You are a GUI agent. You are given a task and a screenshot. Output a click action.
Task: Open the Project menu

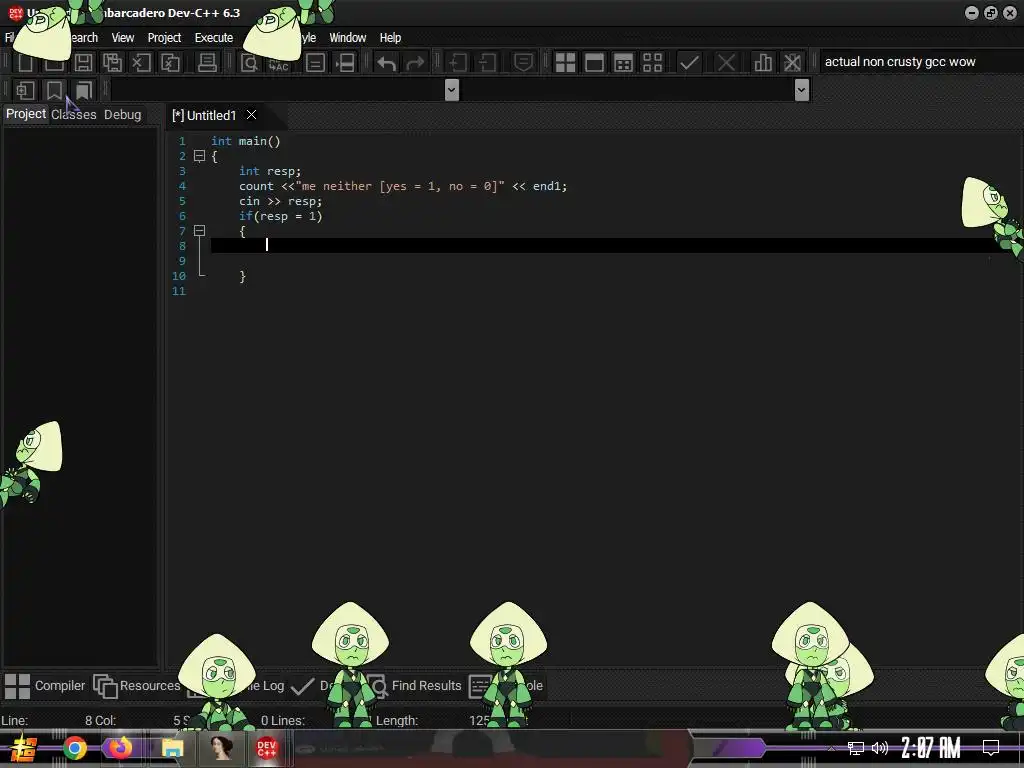164,38
